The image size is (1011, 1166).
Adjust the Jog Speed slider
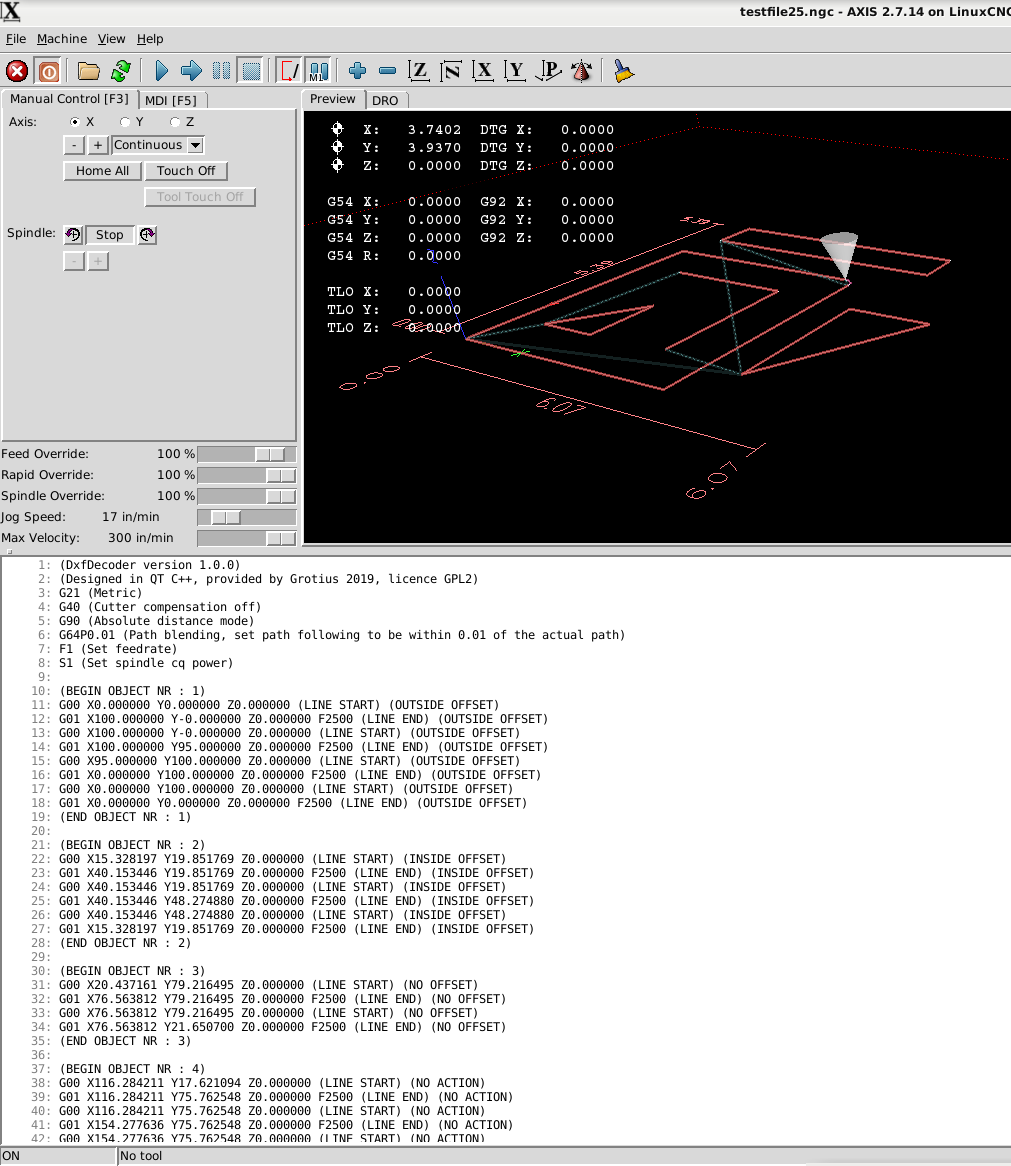(x=247, y=517)
